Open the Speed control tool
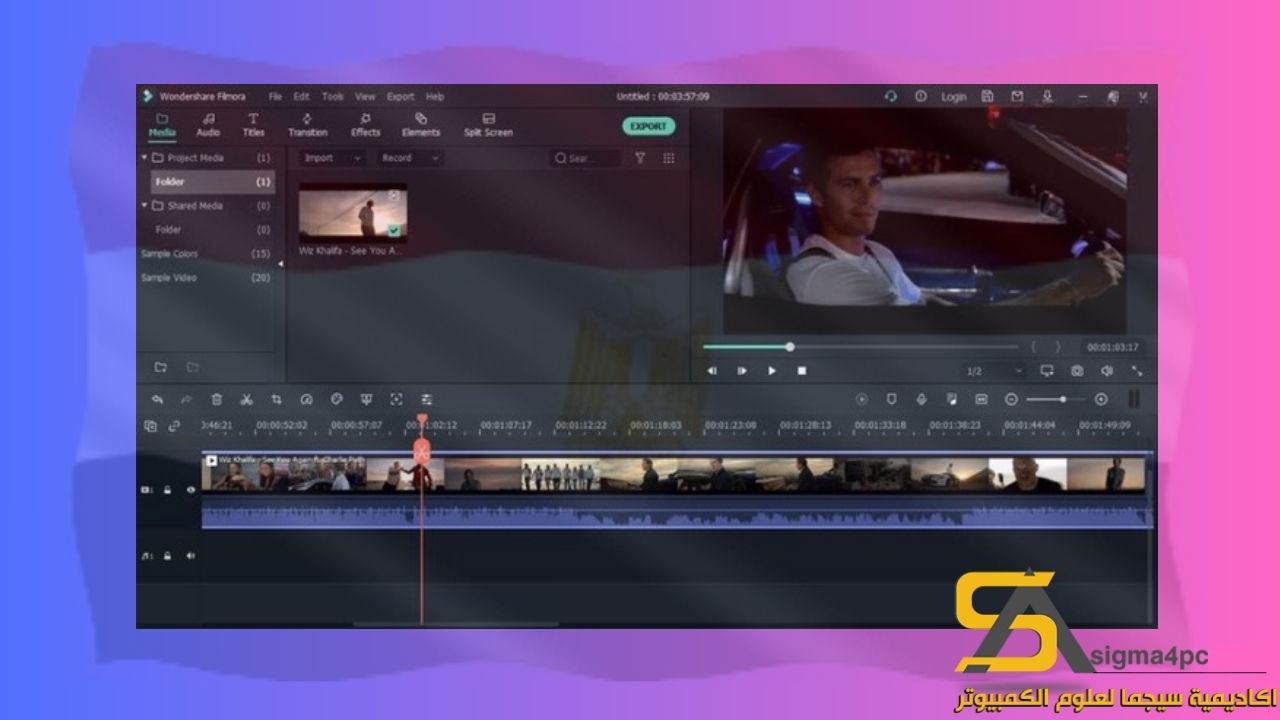 tap(306, 399)
